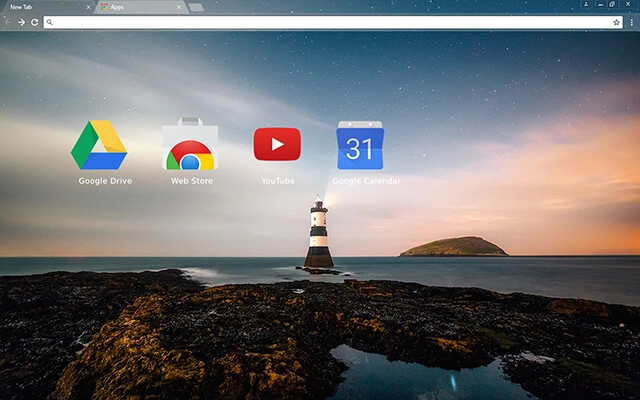This screenshot has height=400, width=640.
Task: Close the New Tab tab
Action: pos(88,7)
